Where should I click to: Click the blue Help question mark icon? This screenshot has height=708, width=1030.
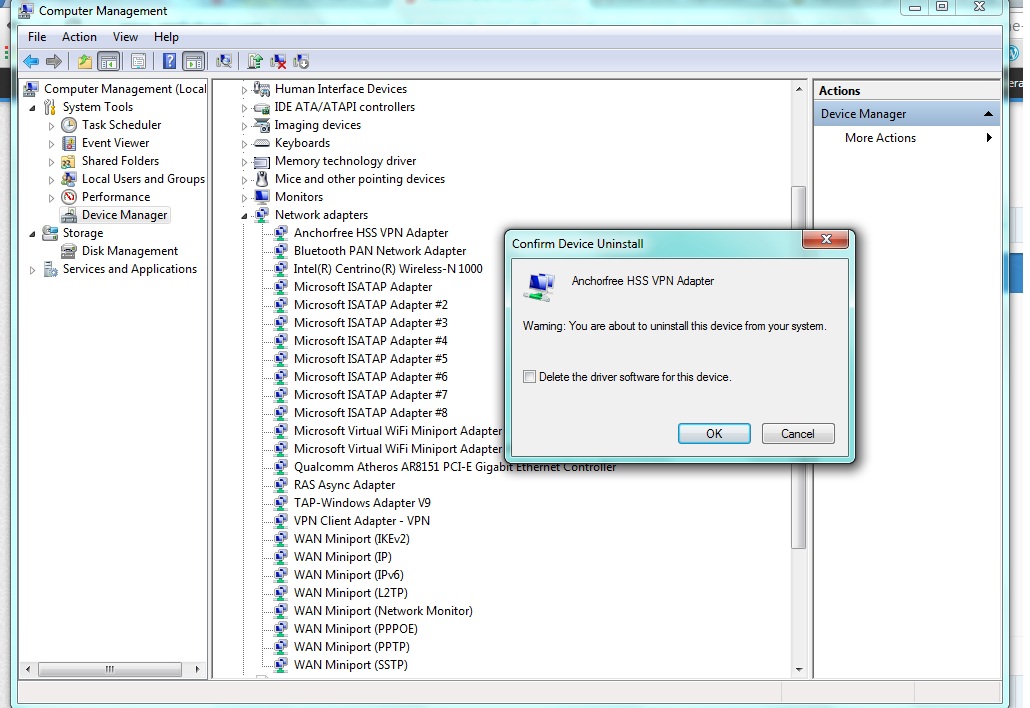(169, 62)
